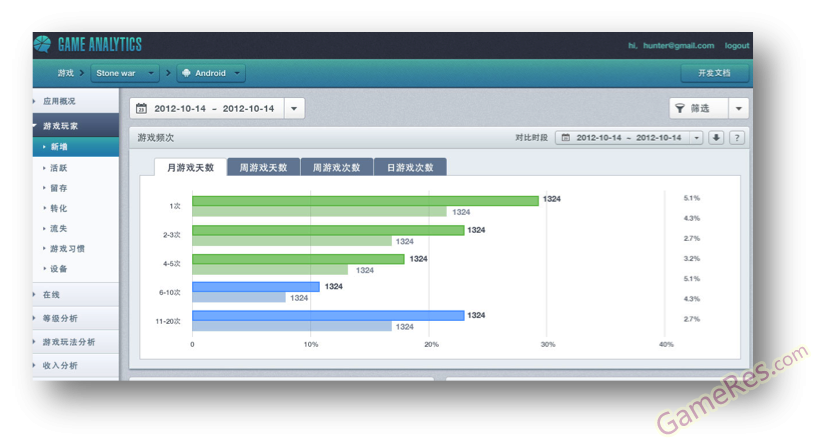Expand the 在线 sidebar section
Viewport: 818px width, 445px height.
76,295
